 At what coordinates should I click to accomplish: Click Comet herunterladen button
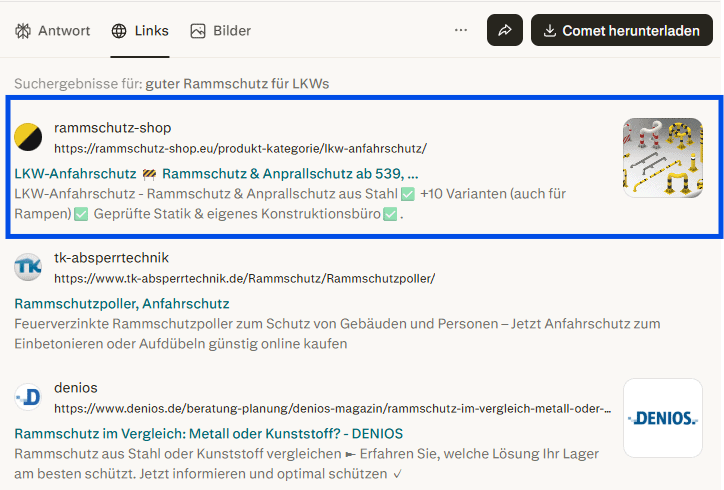coord(621,30)
